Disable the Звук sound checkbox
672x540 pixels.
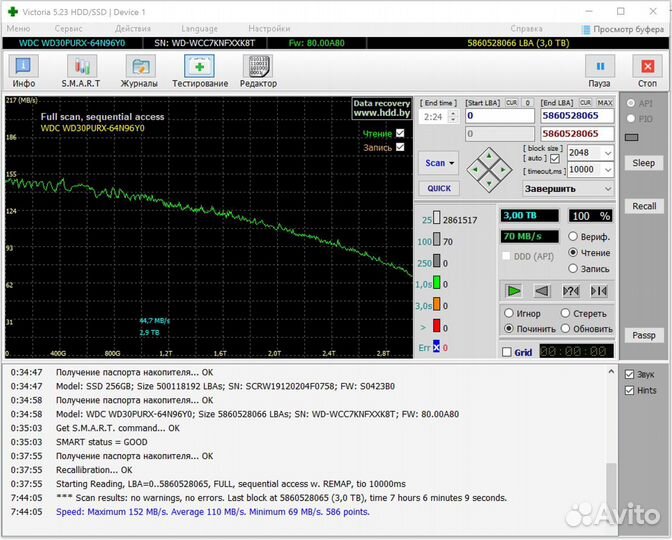628,374
